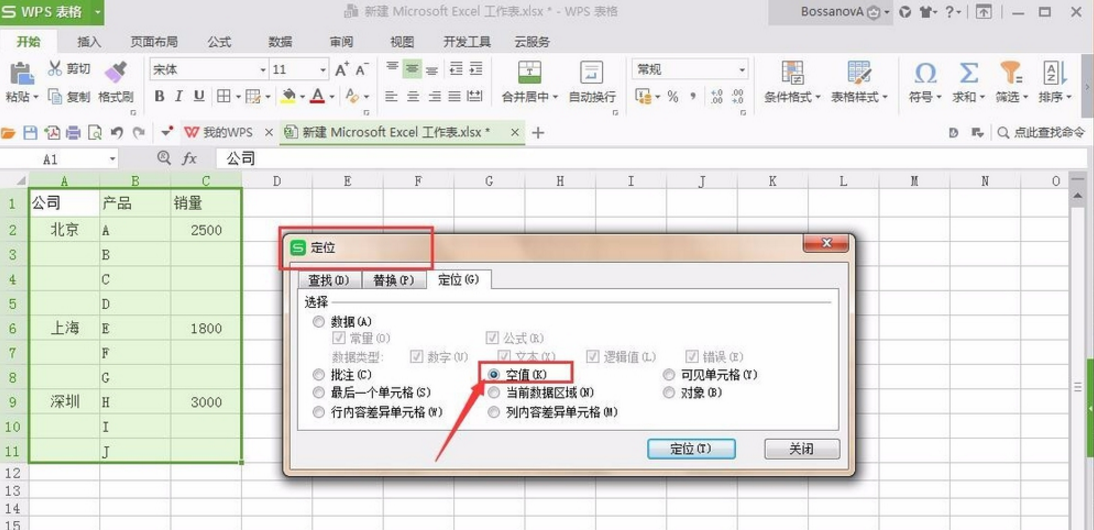Open new tab with plus icon
Viewport: 1094px width, 530px height.
point(537,132)
